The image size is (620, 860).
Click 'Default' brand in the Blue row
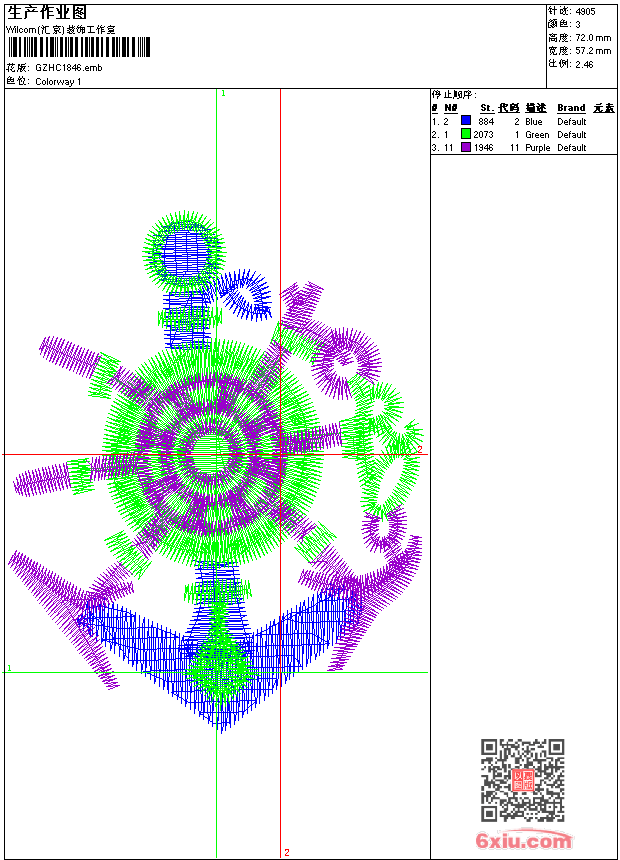click(x=572, y=122)
